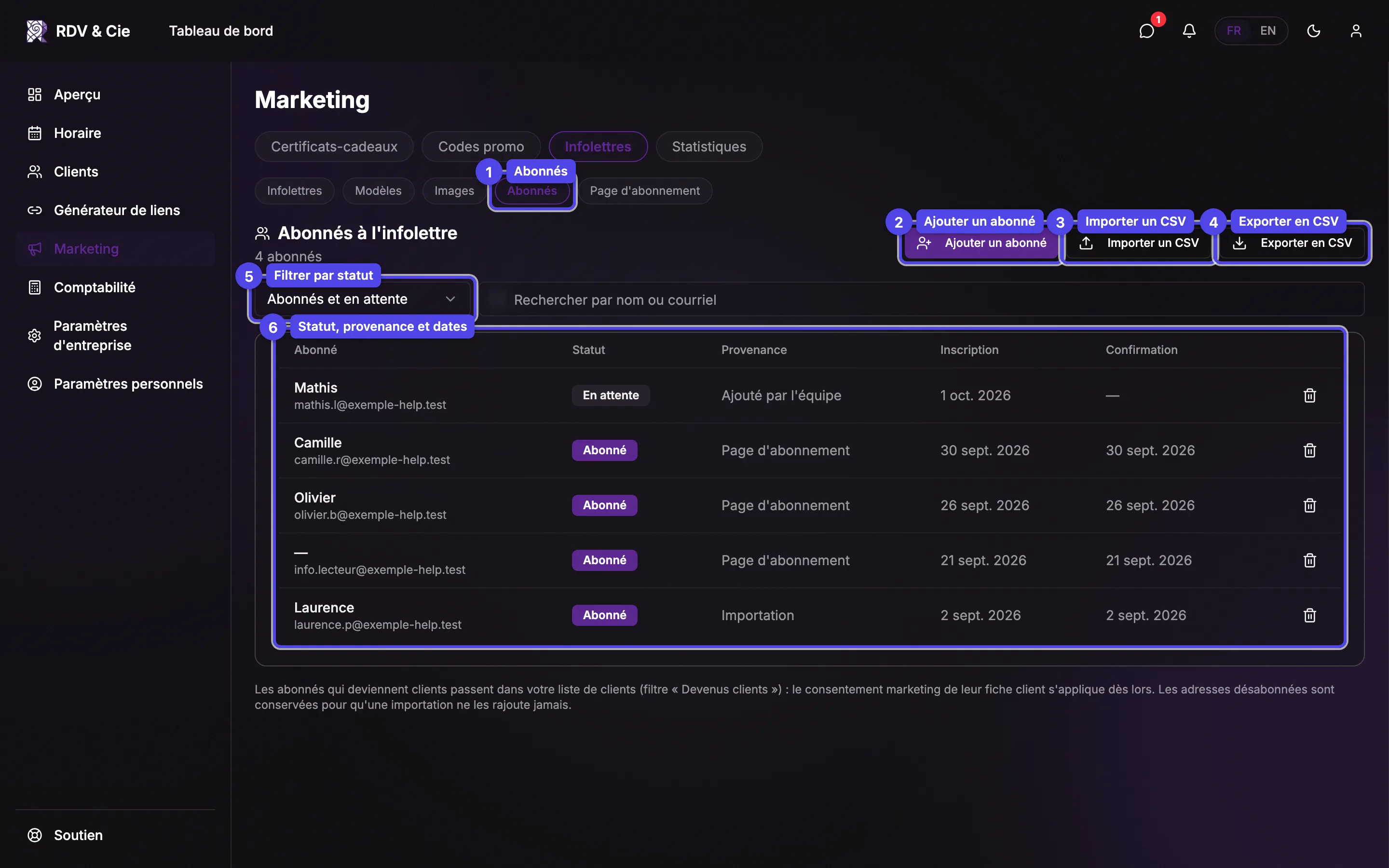Switch language to FR
1389x868 pixels.
1233,31
